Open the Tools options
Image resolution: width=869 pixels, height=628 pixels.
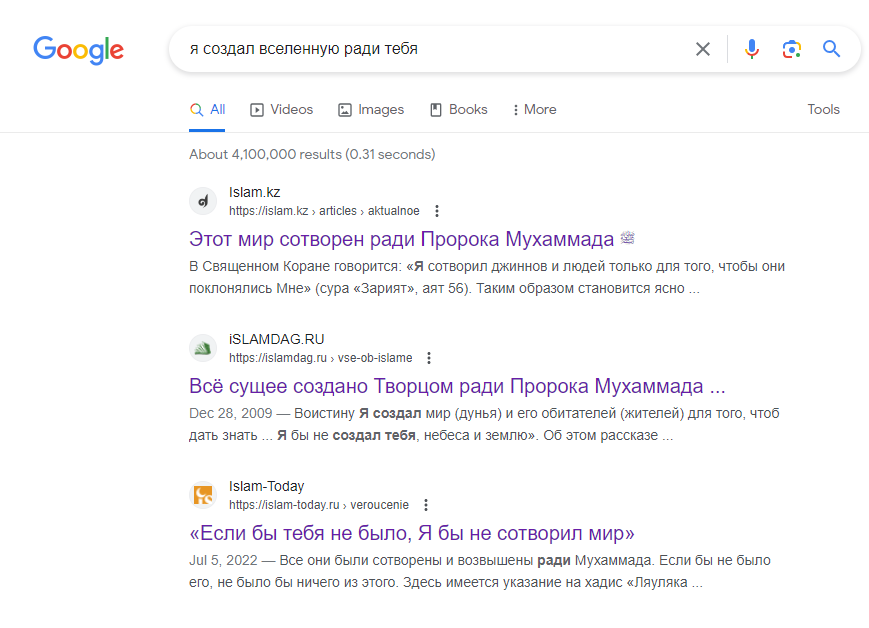(823, 109)
